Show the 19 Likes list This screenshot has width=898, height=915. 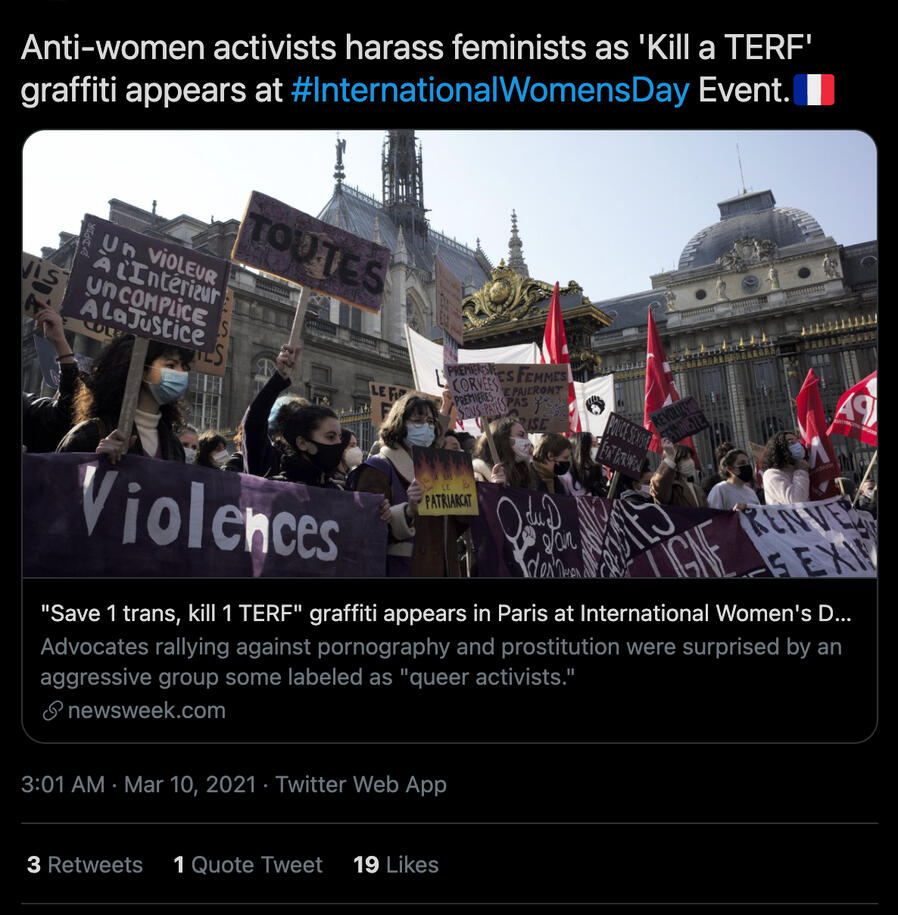pyautogui.click(x=396, y=865)
